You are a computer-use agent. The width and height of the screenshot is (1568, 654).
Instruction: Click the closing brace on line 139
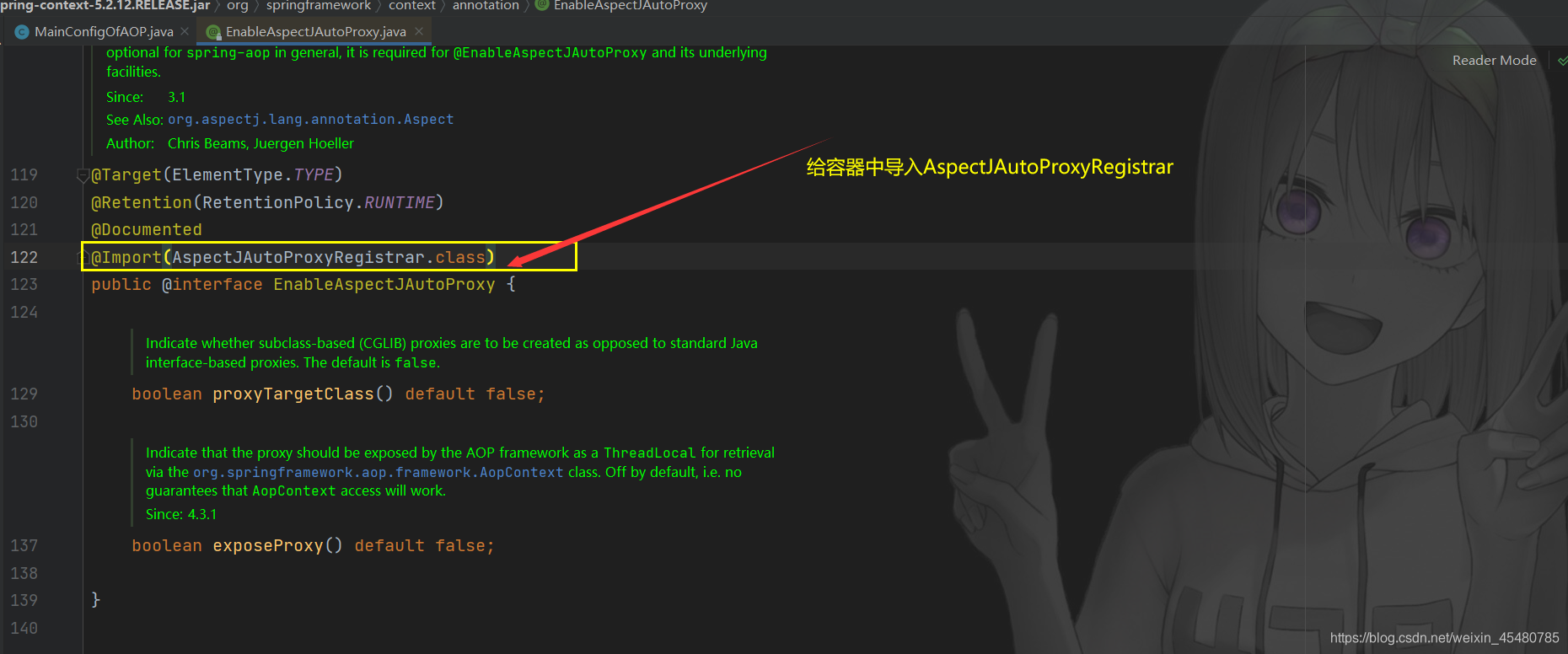click(x=96, y=599)
